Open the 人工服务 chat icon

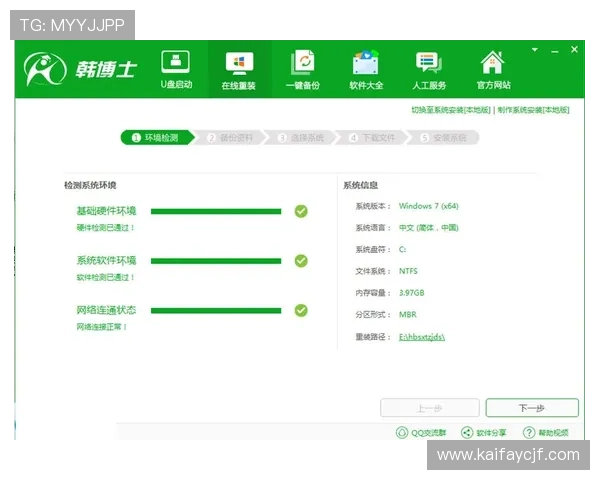click(x=429, y=63)
